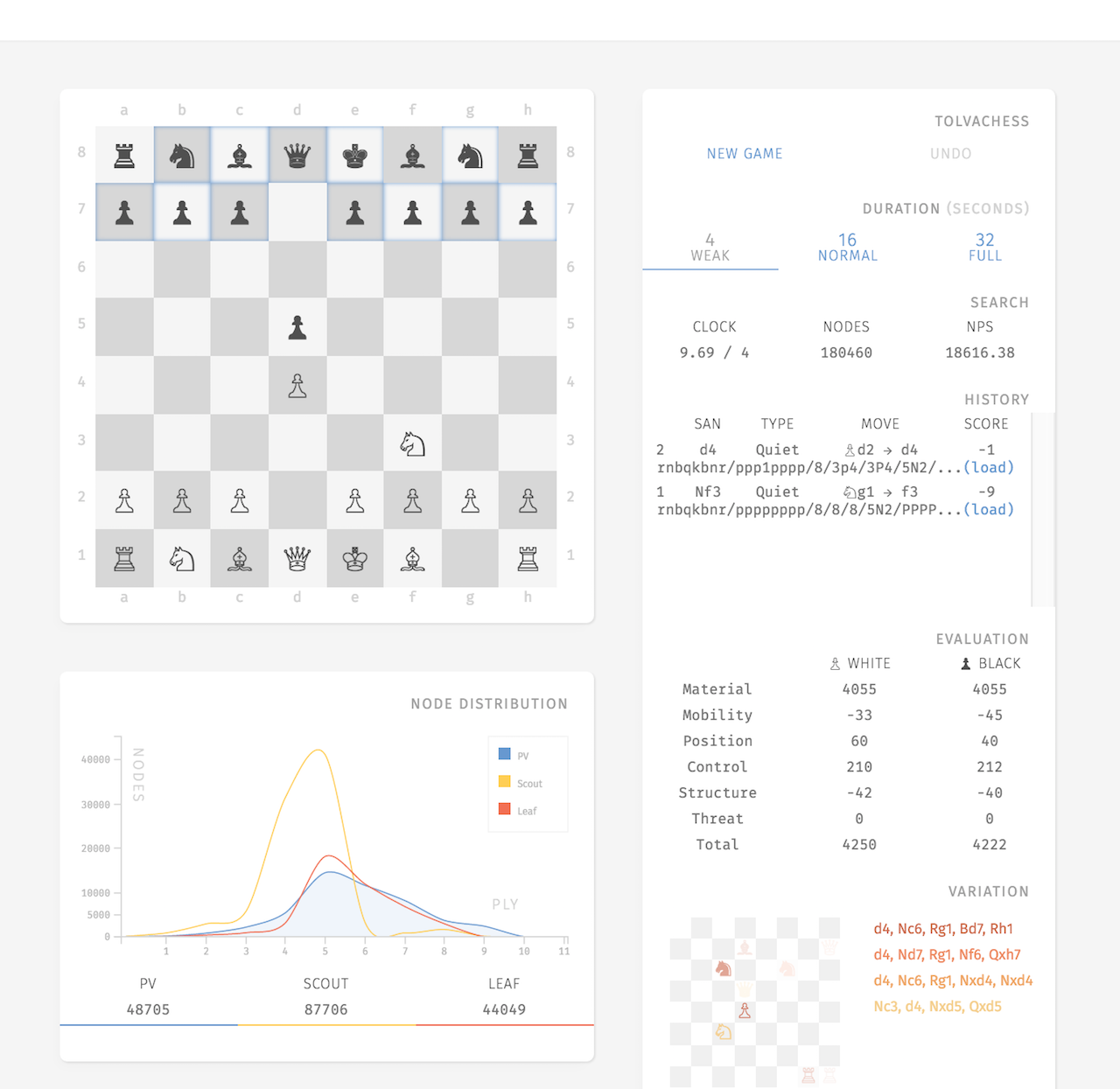The height and width of the screenshot is (1089, 1120).
Task: Select the white king on e1
Action: tap(355, 558)
